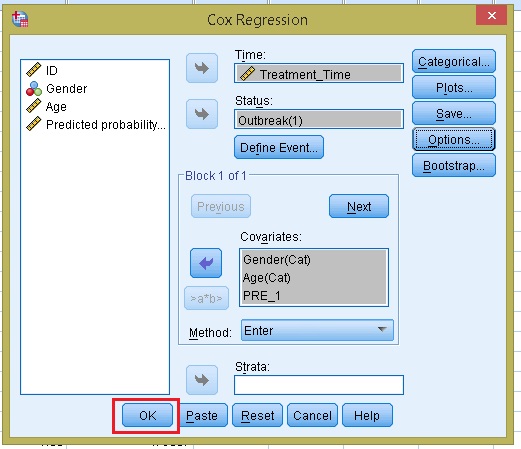
Task: Click the ruler icon in the Time field
Action: [x=247, y=73]
